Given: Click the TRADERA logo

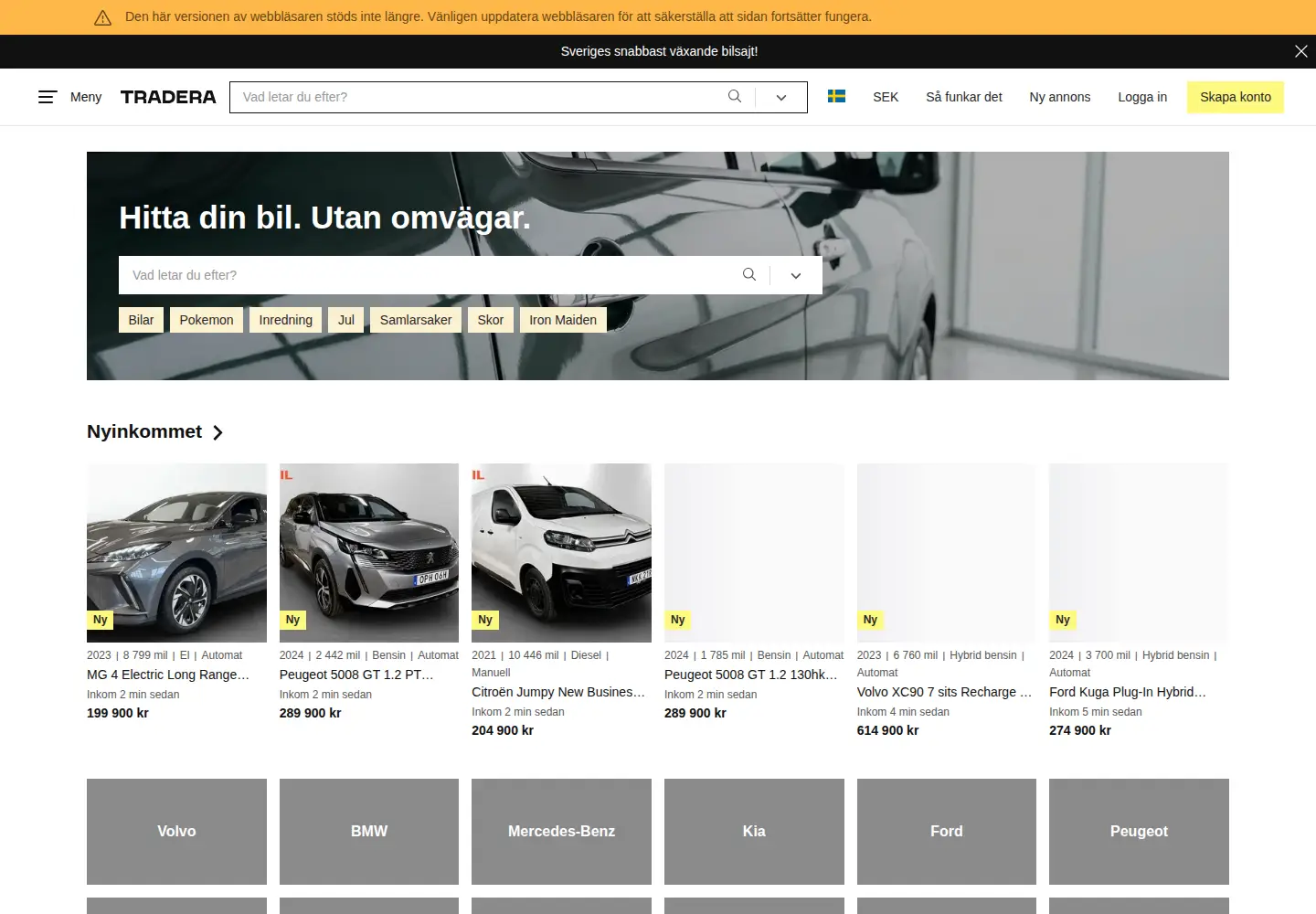Looking at the screenshot, I should tap(168, 97).
